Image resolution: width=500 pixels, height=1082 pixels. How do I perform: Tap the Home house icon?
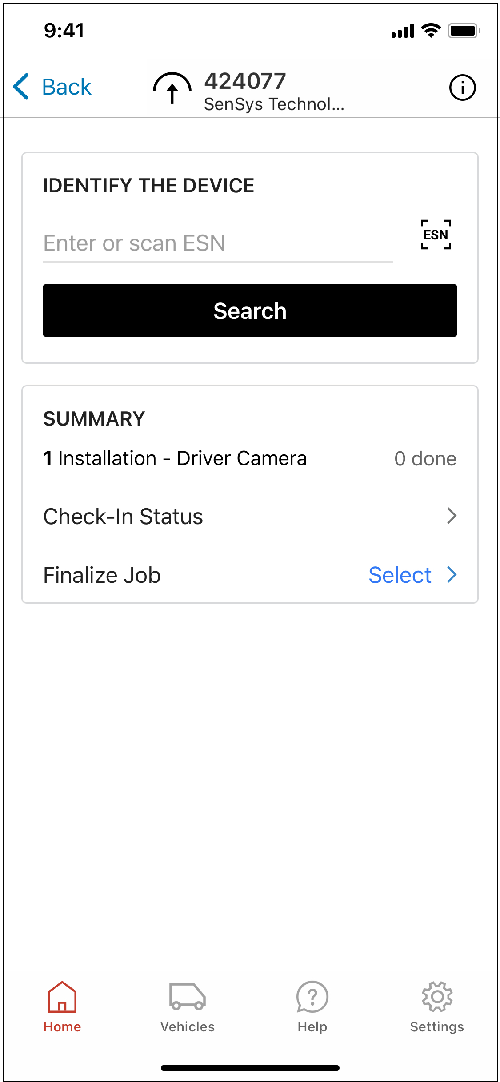point(62,997)
